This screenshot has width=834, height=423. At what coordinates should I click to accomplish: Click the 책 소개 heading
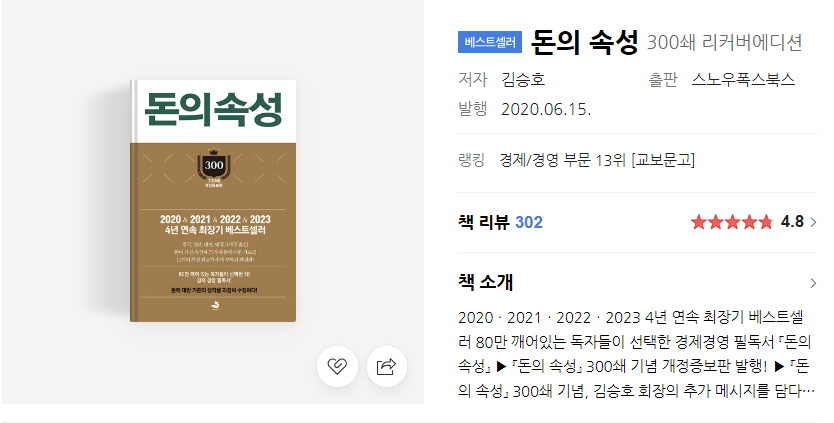tap(485, 282)
